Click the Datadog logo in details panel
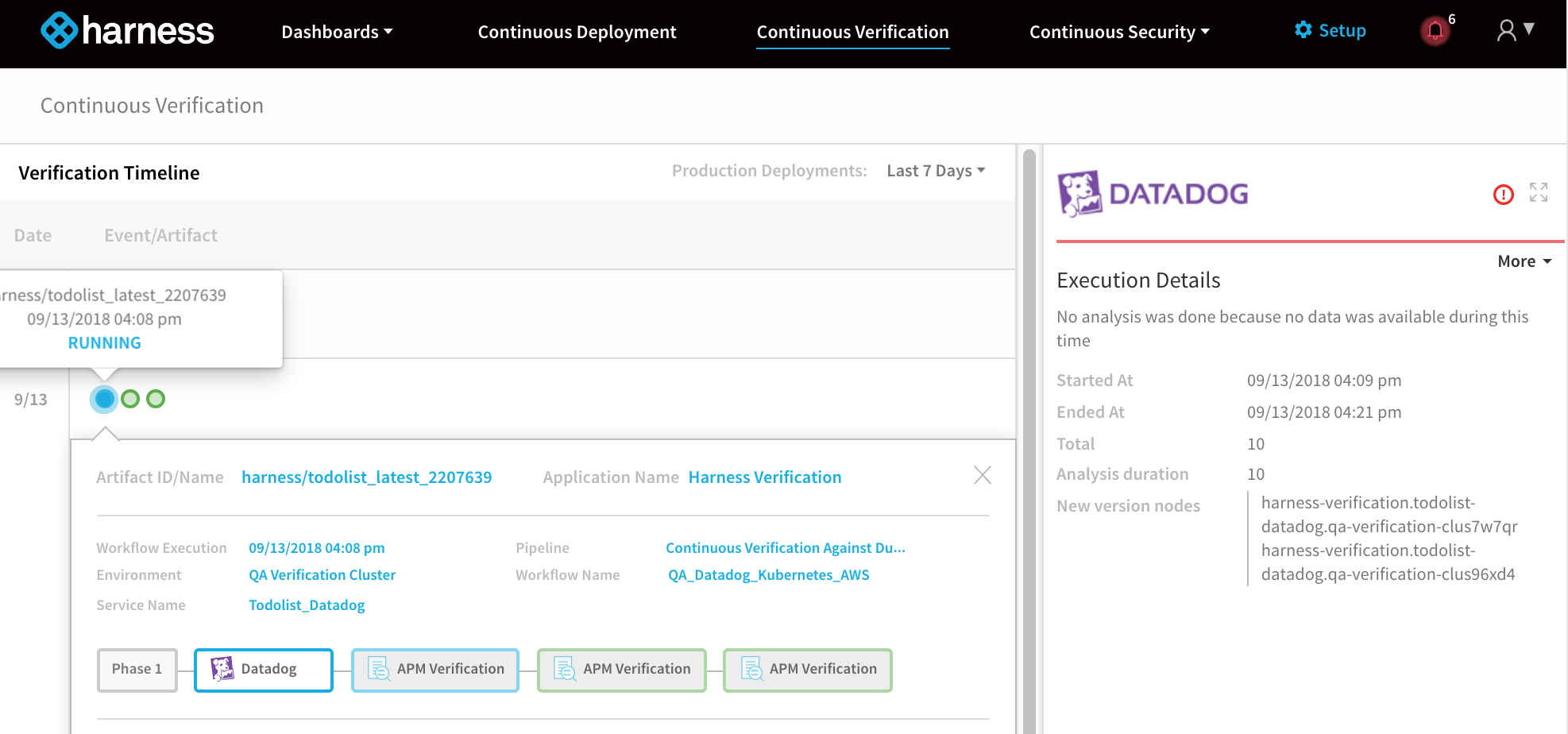This screenshot has height=734, width=1568. point(1153,193)
